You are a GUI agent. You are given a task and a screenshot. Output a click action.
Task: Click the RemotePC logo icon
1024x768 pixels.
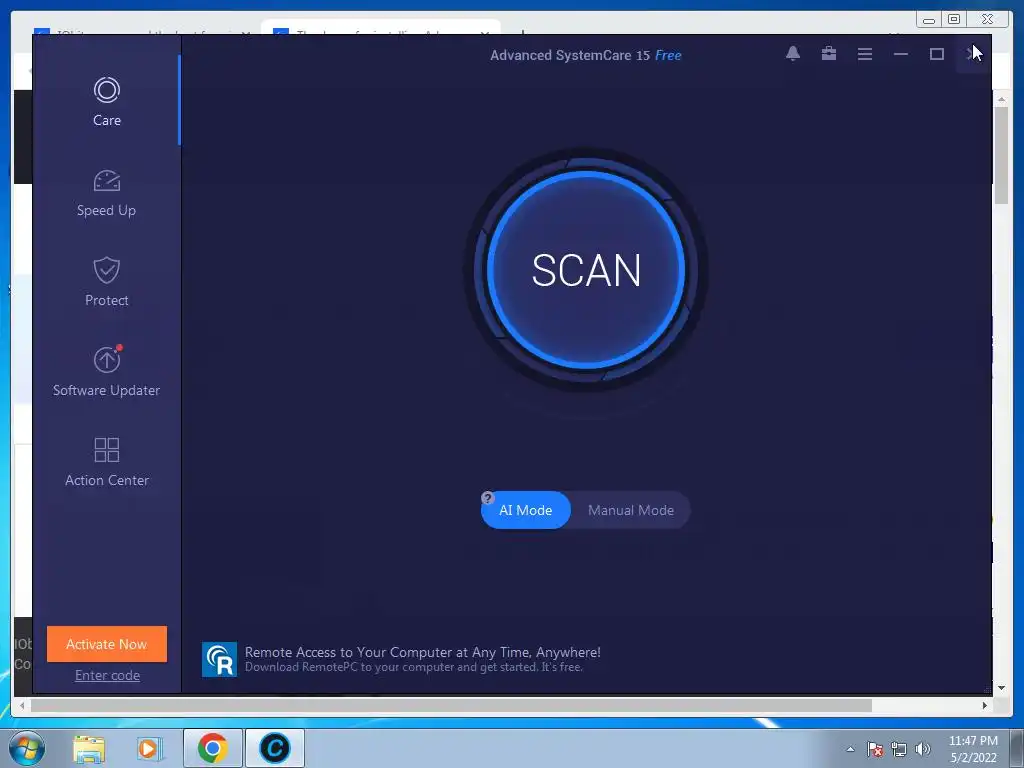219,659
